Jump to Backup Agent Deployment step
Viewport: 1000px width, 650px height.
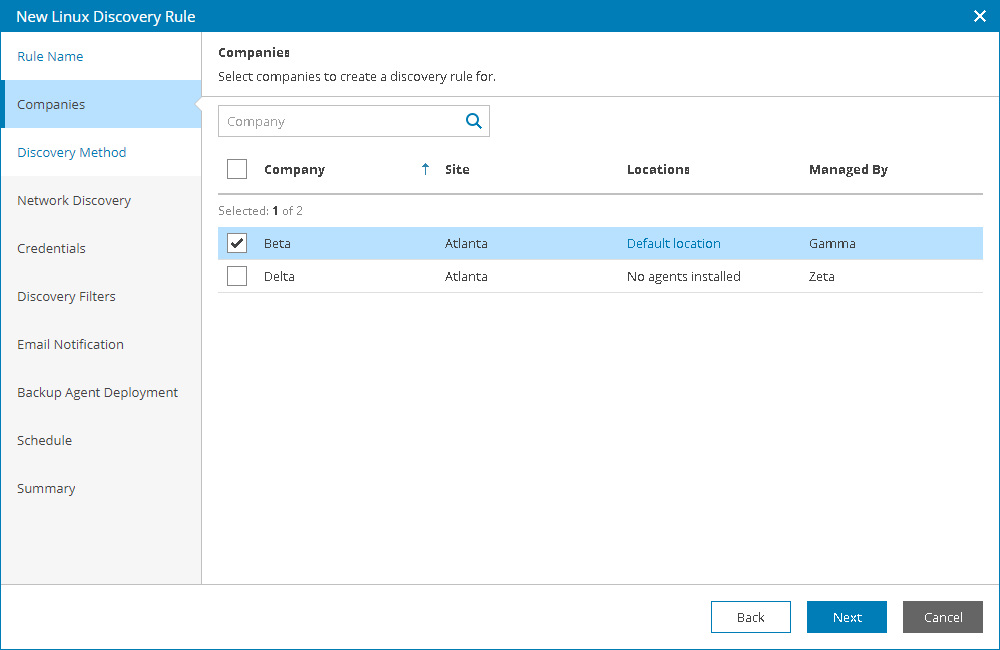[98, 393]
